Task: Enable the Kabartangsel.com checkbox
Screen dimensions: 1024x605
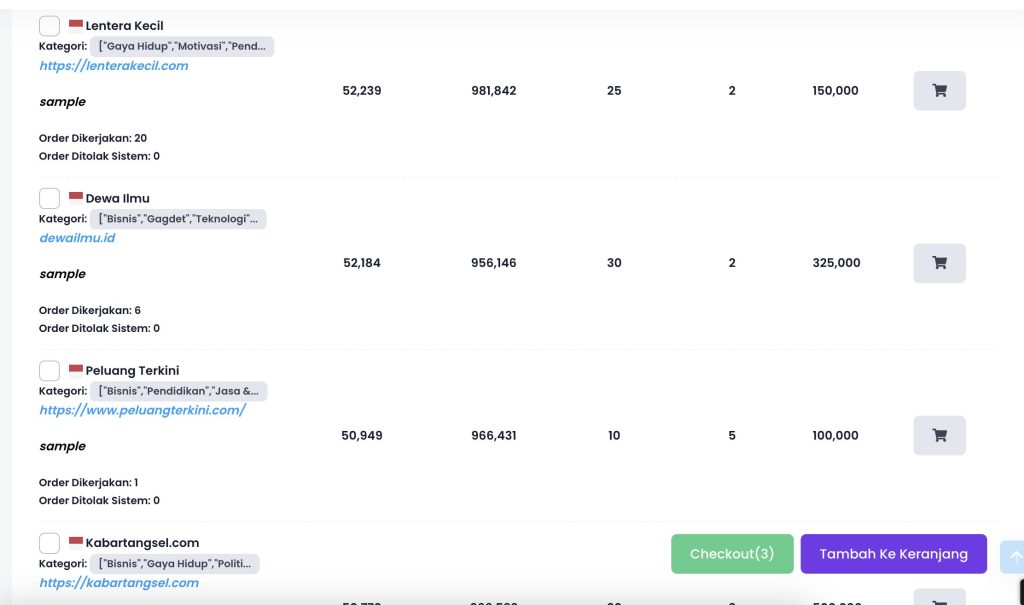Action: (49, 543)
